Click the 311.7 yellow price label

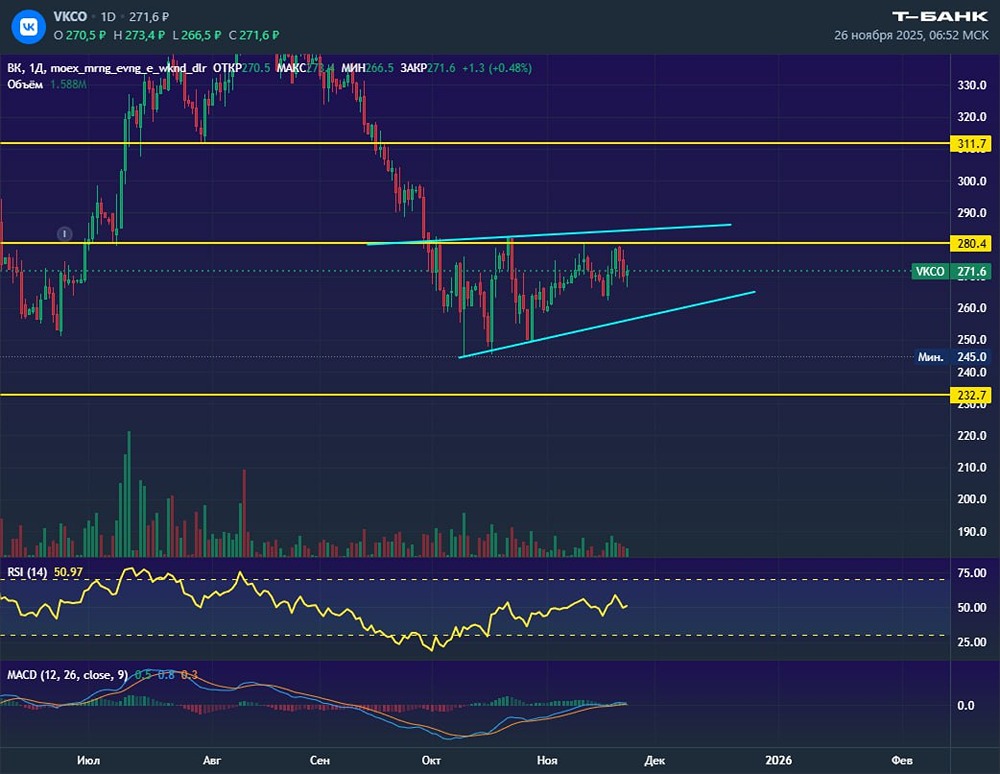click(x=971, y=144)
